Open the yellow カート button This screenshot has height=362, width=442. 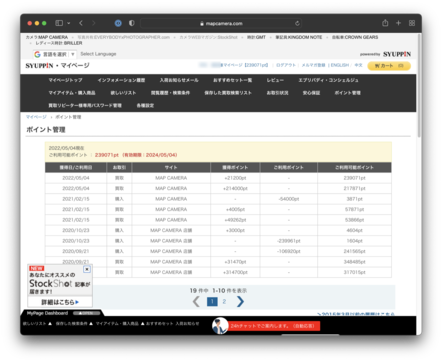pyautogui.click(x=389, y=66)
